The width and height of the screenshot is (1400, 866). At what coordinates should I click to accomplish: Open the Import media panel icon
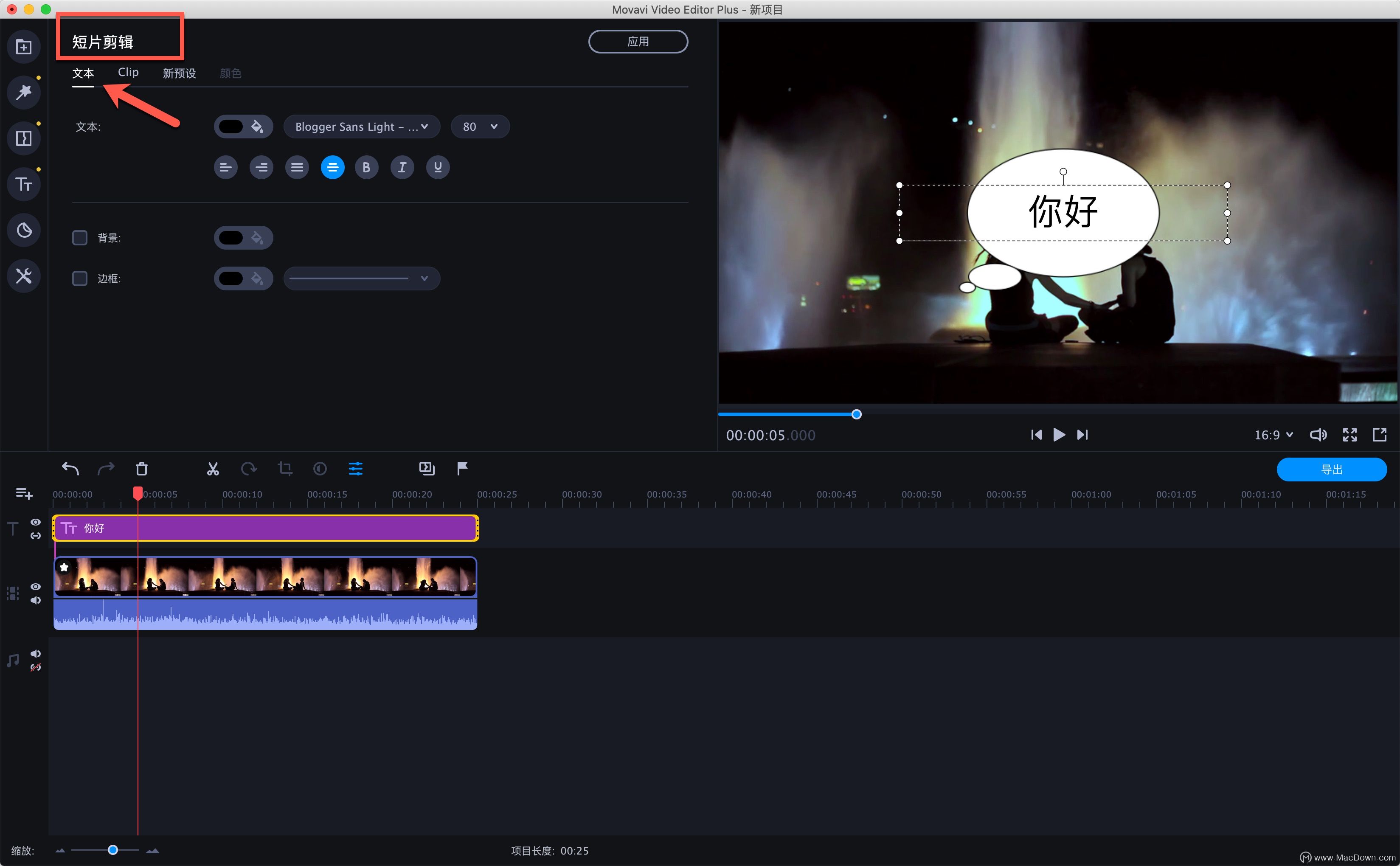point(23,46)
